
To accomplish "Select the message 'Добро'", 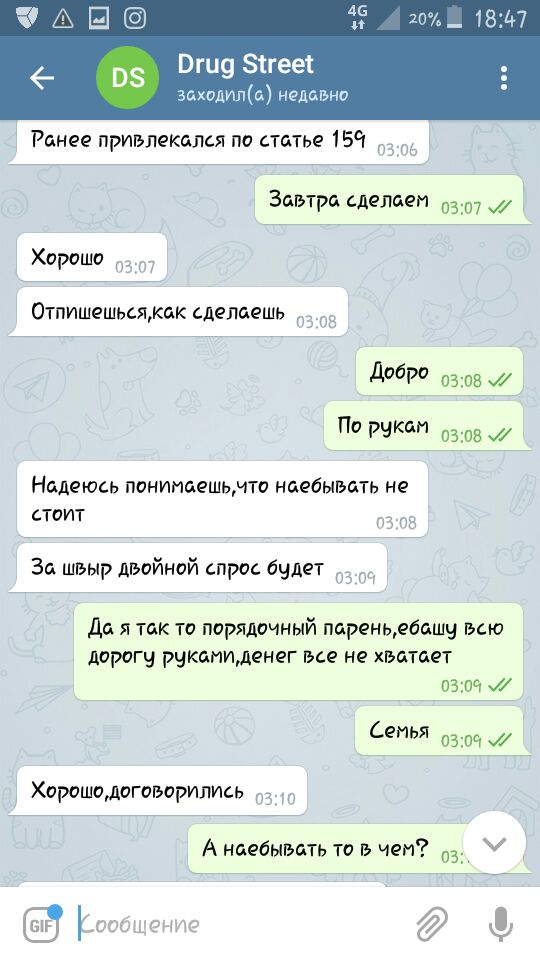I will tap(440, 372).
